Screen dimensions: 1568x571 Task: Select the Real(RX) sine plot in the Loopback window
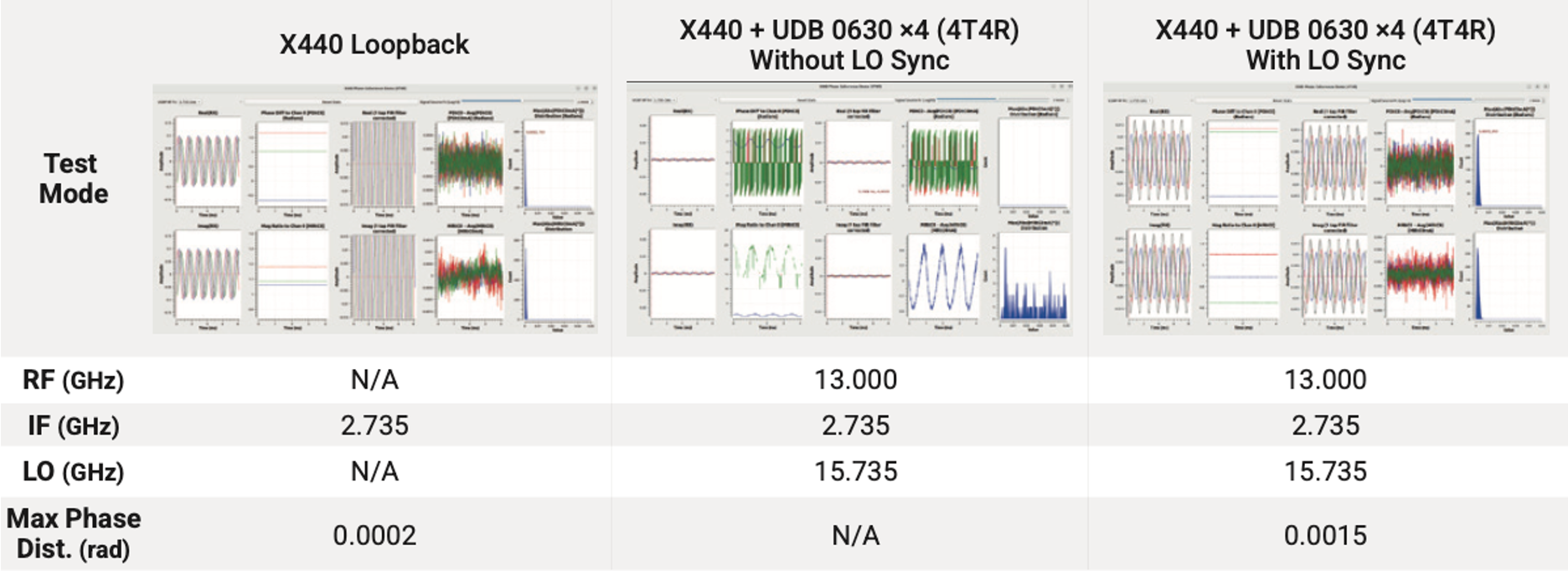(x=207, y=162)
